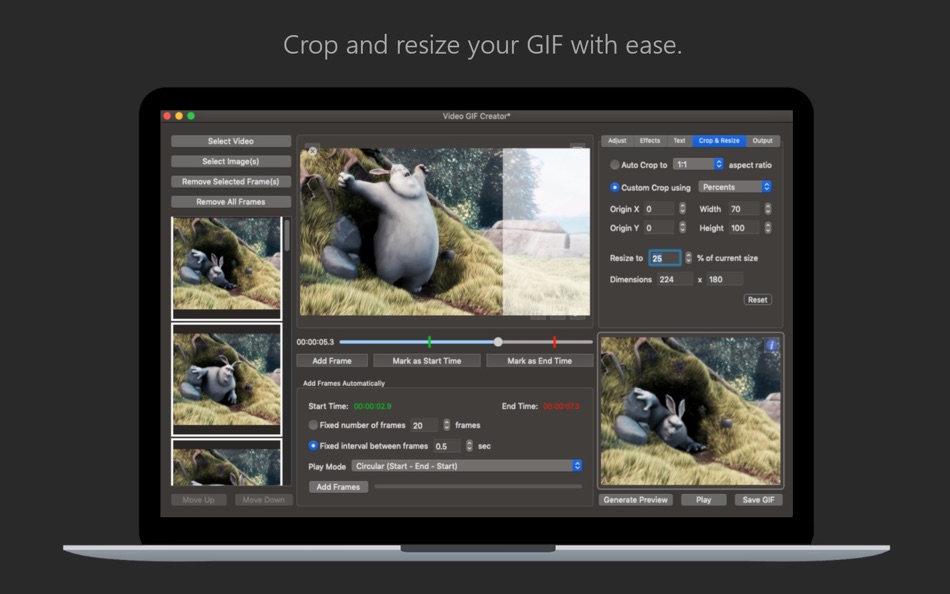Screen dimensions: 950x594
Task: Click the green start time marker on timeline
Action: tap(429, 342)
